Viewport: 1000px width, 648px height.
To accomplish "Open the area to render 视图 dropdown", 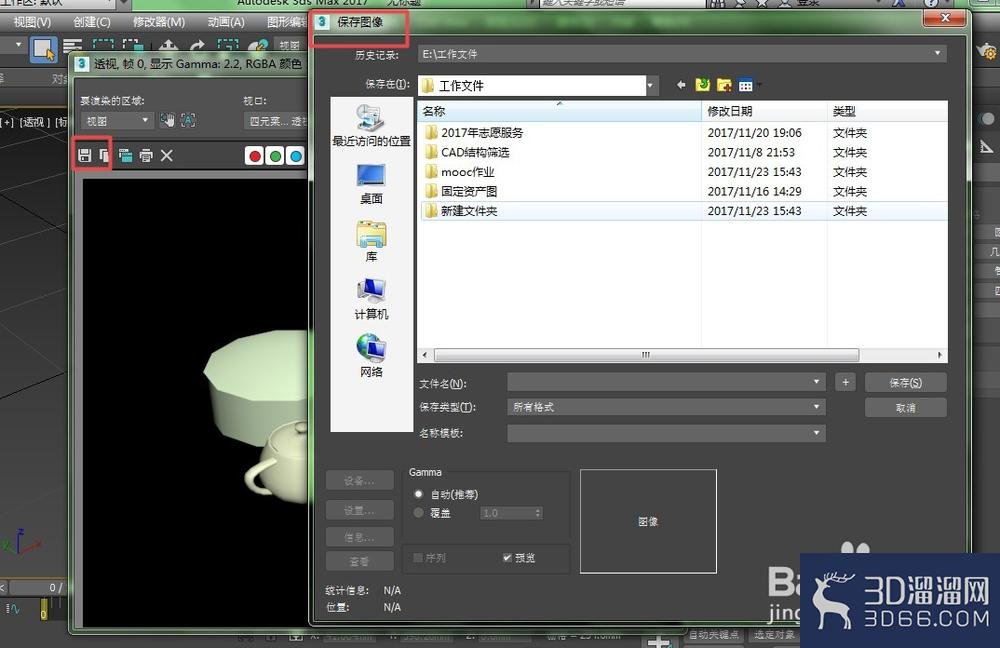I will coord(117,121).
